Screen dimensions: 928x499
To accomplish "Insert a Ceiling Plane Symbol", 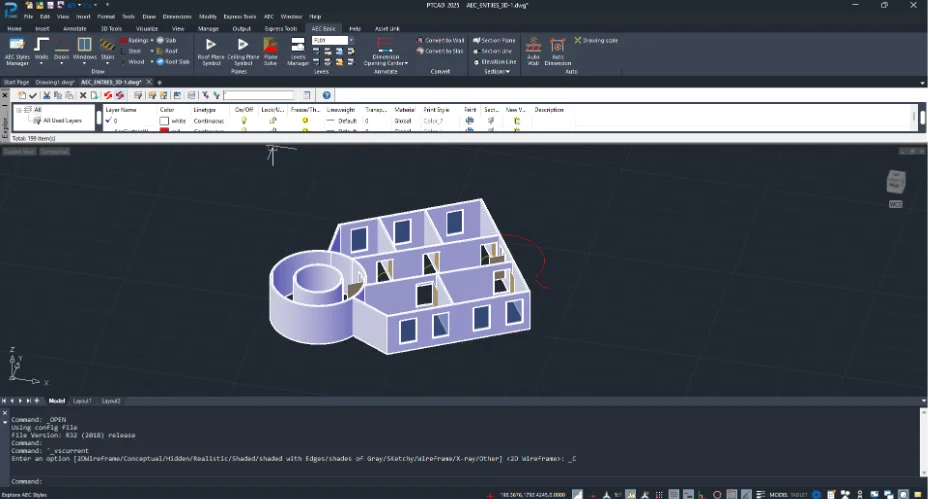I will coord(243,51).
